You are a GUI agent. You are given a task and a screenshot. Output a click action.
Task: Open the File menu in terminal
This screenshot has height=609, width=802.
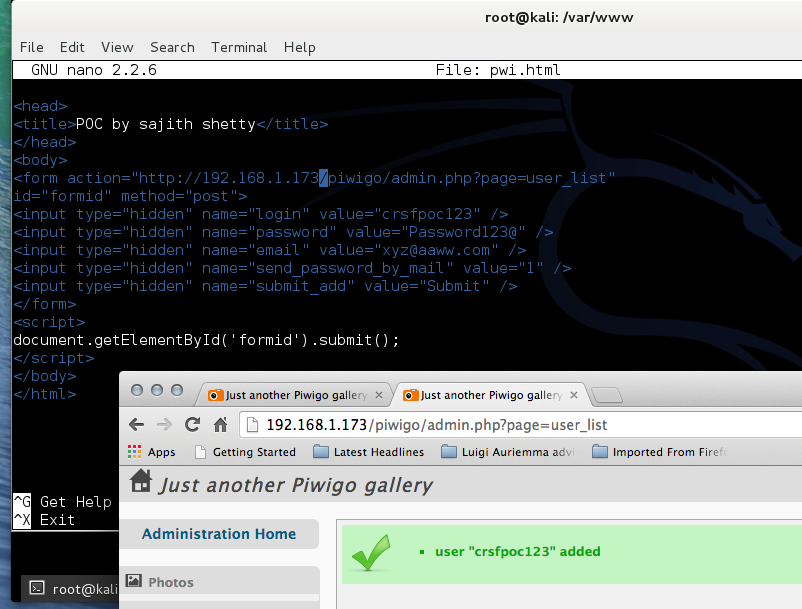[x=32, y=48]
